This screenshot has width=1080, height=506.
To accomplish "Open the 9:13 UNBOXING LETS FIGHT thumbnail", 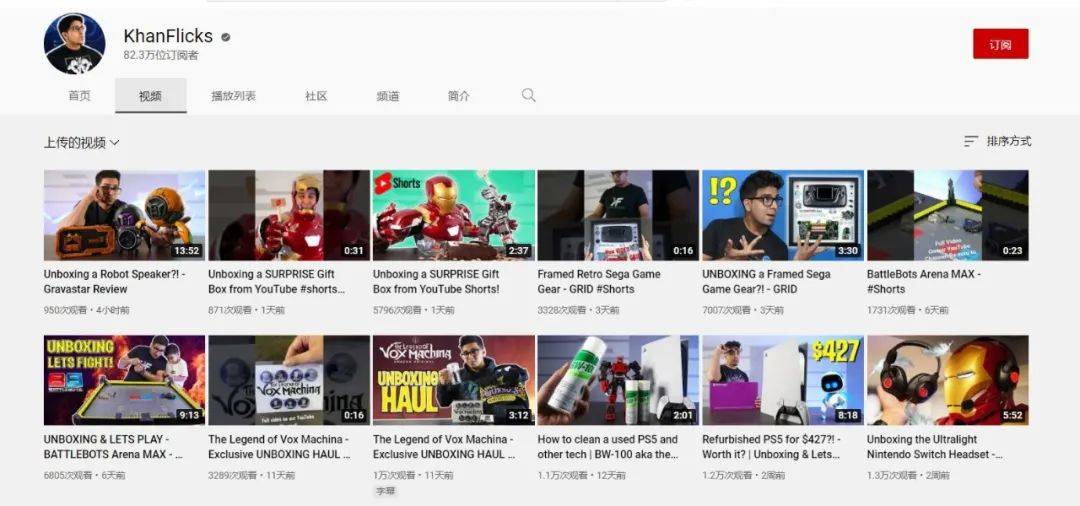I will coord(124,380).
